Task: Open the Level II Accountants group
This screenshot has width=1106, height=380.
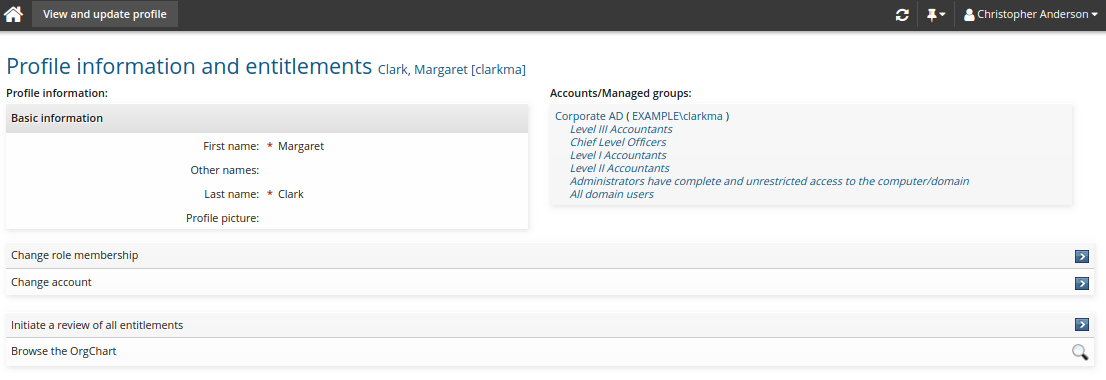Action: coord(619,168)
